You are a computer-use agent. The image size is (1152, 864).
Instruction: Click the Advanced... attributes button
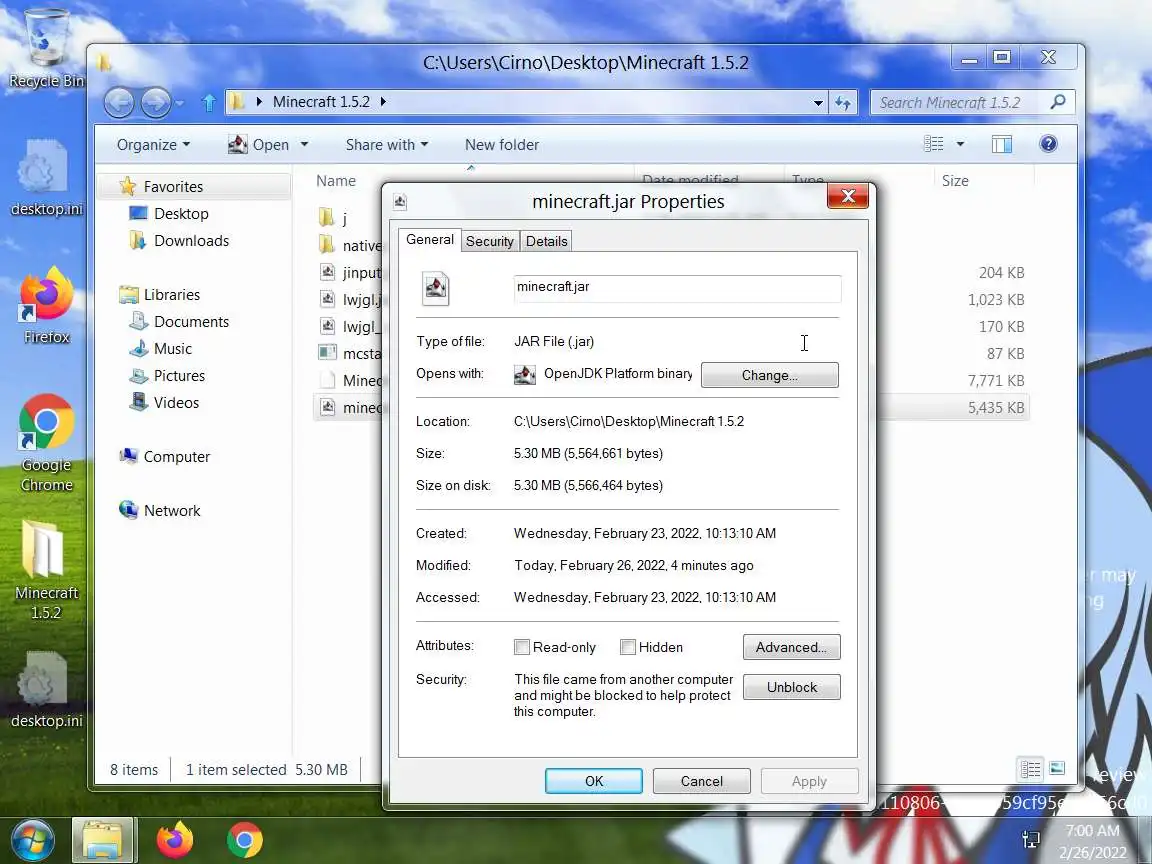click(791, 647)
